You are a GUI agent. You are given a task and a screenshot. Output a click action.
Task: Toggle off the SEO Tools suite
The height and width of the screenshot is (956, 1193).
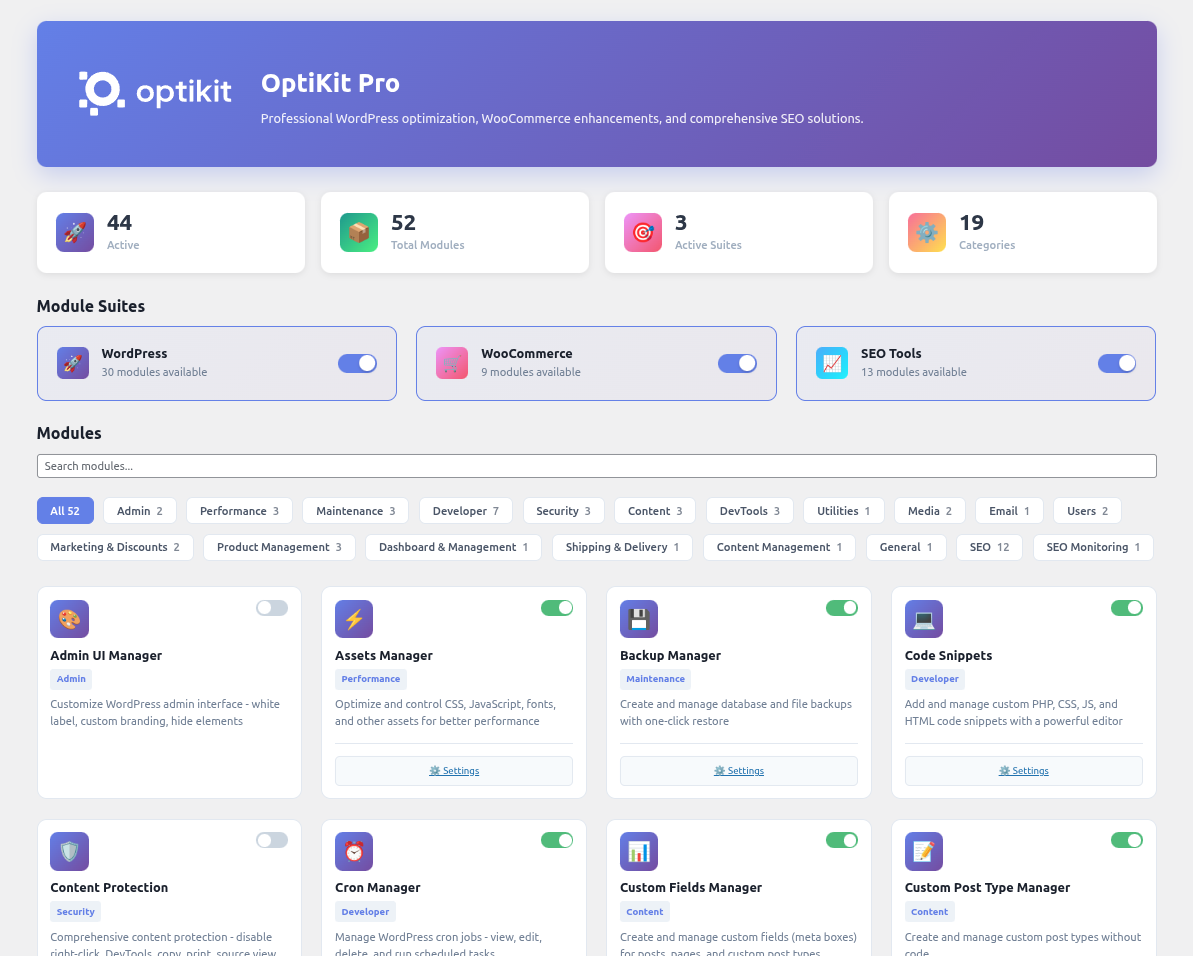coord(1116,363)
